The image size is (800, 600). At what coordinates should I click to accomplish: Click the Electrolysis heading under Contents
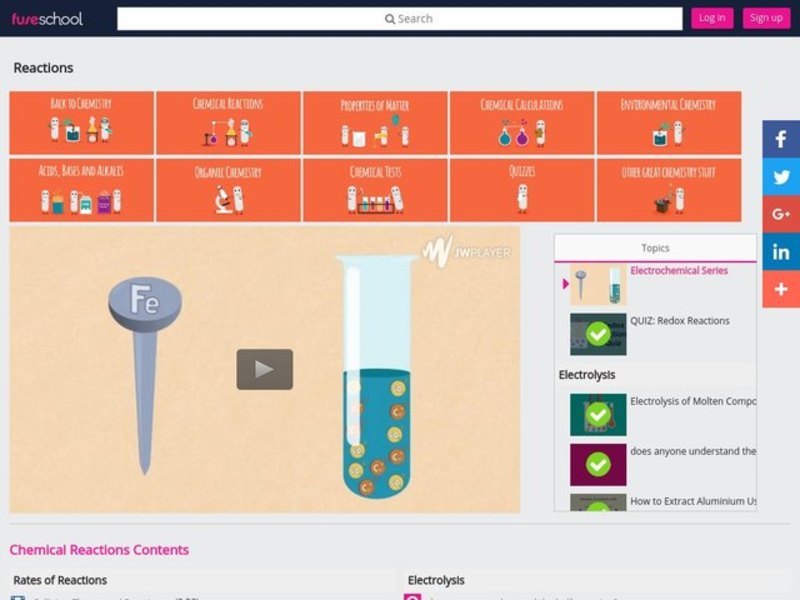point(436,580)
